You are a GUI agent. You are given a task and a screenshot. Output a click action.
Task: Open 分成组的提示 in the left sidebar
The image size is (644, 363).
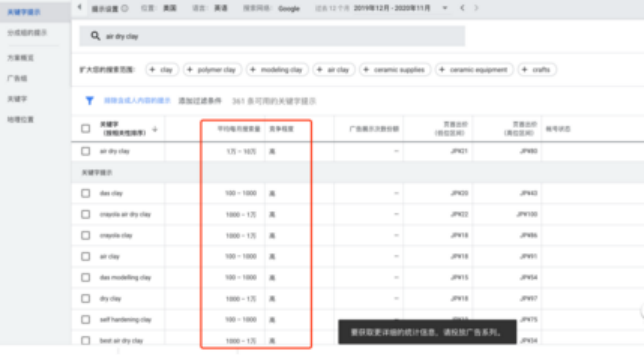tap(27, 32)
